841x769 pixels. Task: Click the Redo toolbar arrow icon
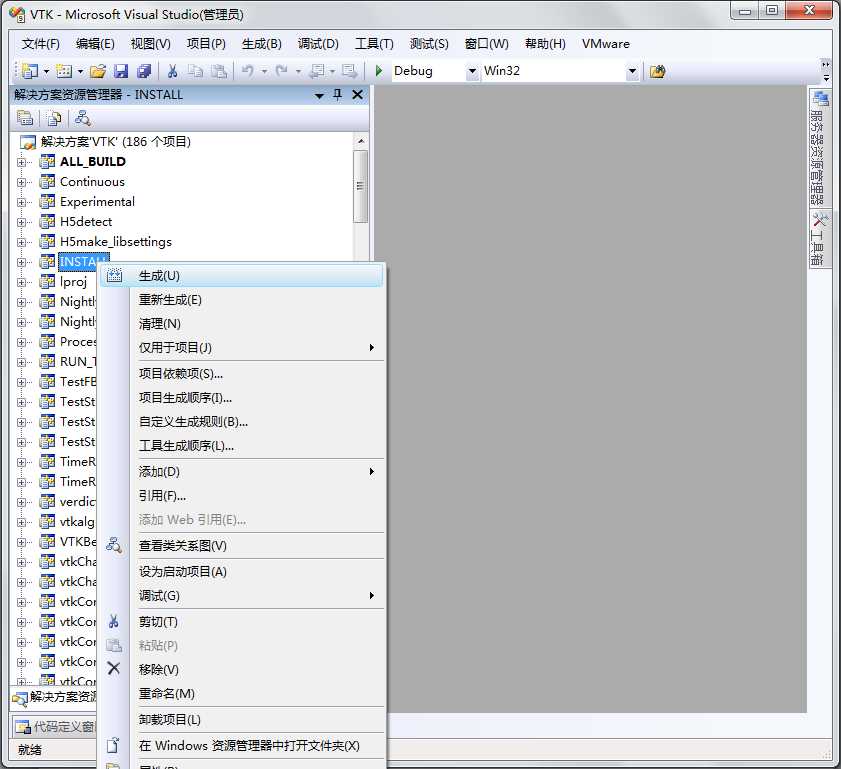click(x=282, y=71)
